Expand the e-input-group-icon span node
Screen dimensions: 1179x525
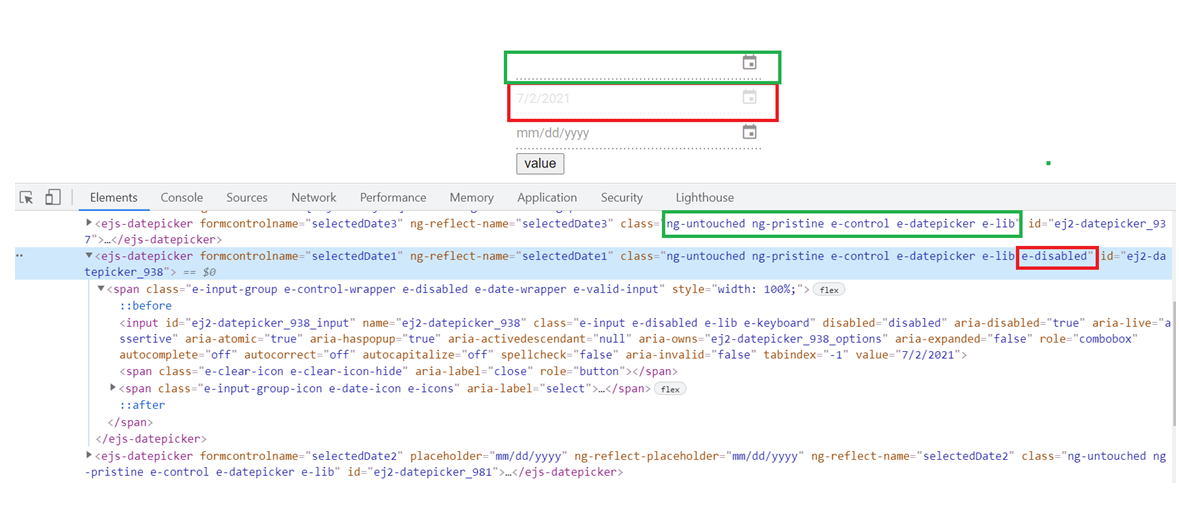pos(113,388)
